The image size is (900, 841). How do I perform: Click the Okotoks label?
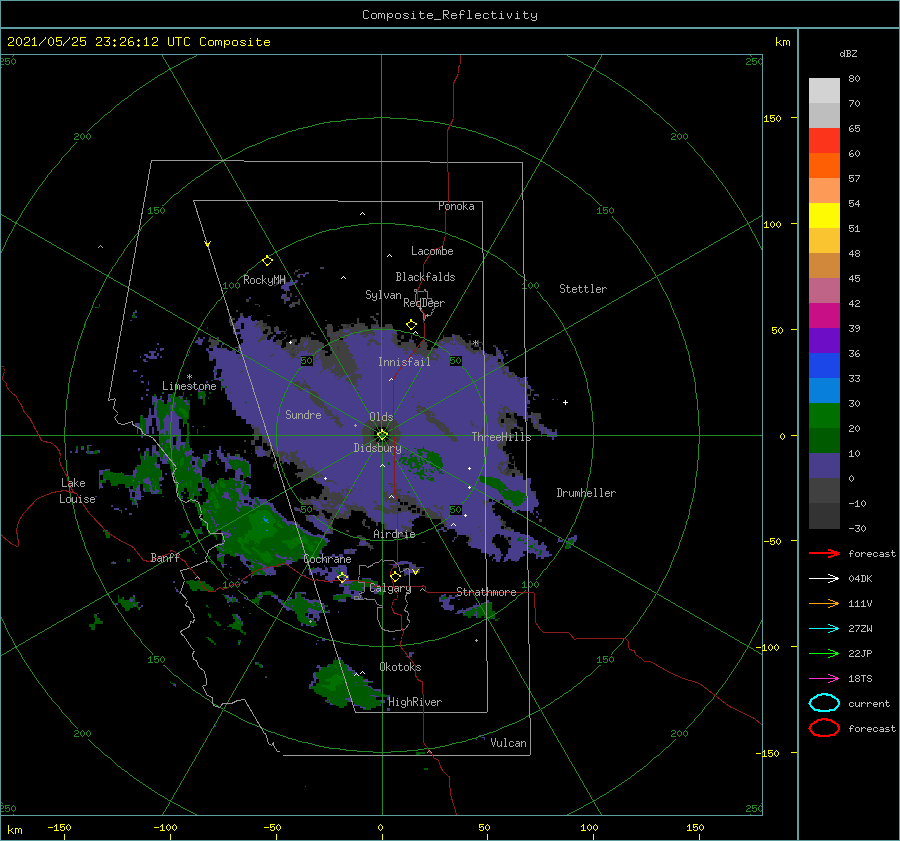click(x=400, y=667)
